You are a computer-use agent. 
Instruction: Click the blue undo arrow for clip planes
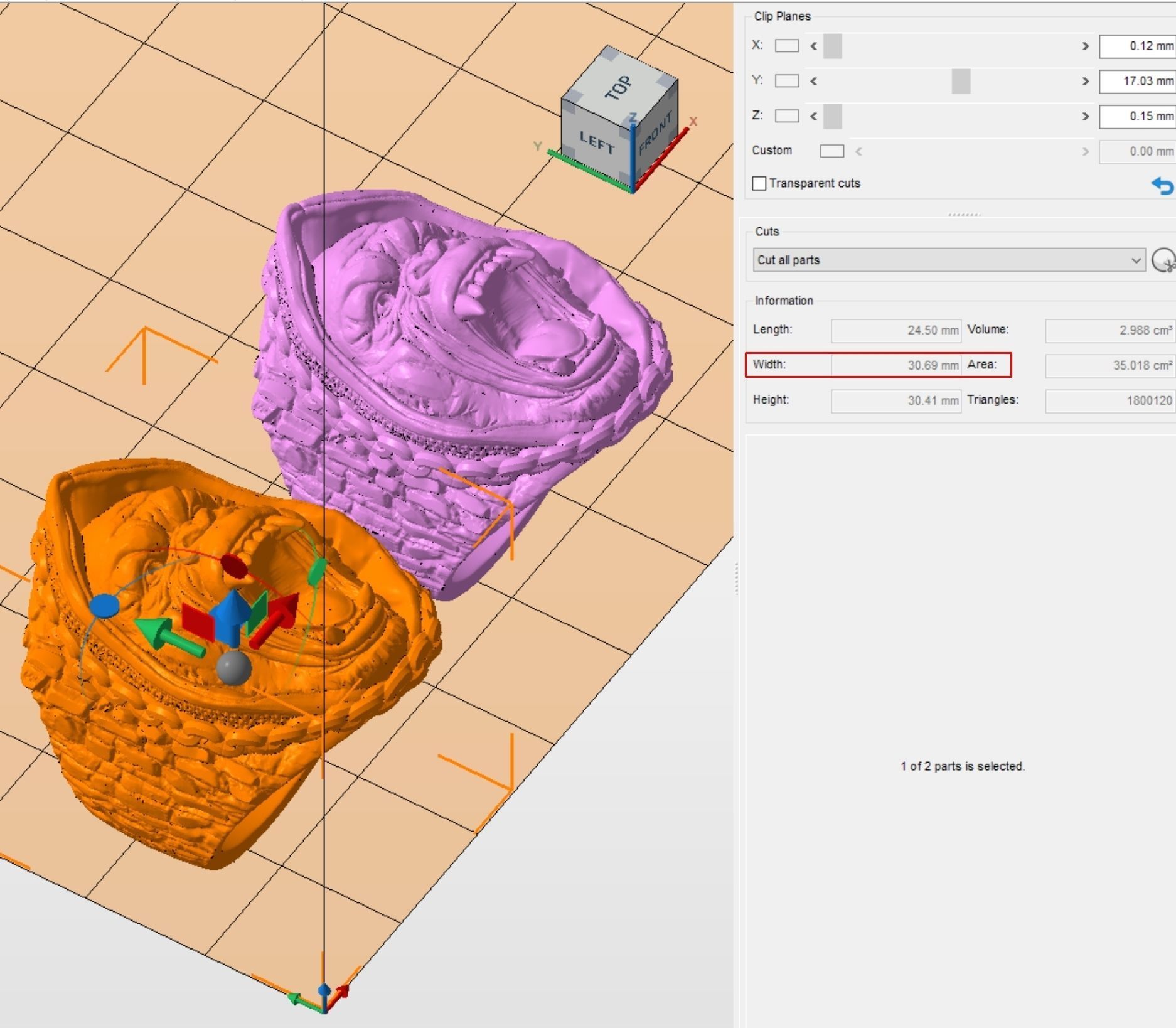[x=1163, y=186]
